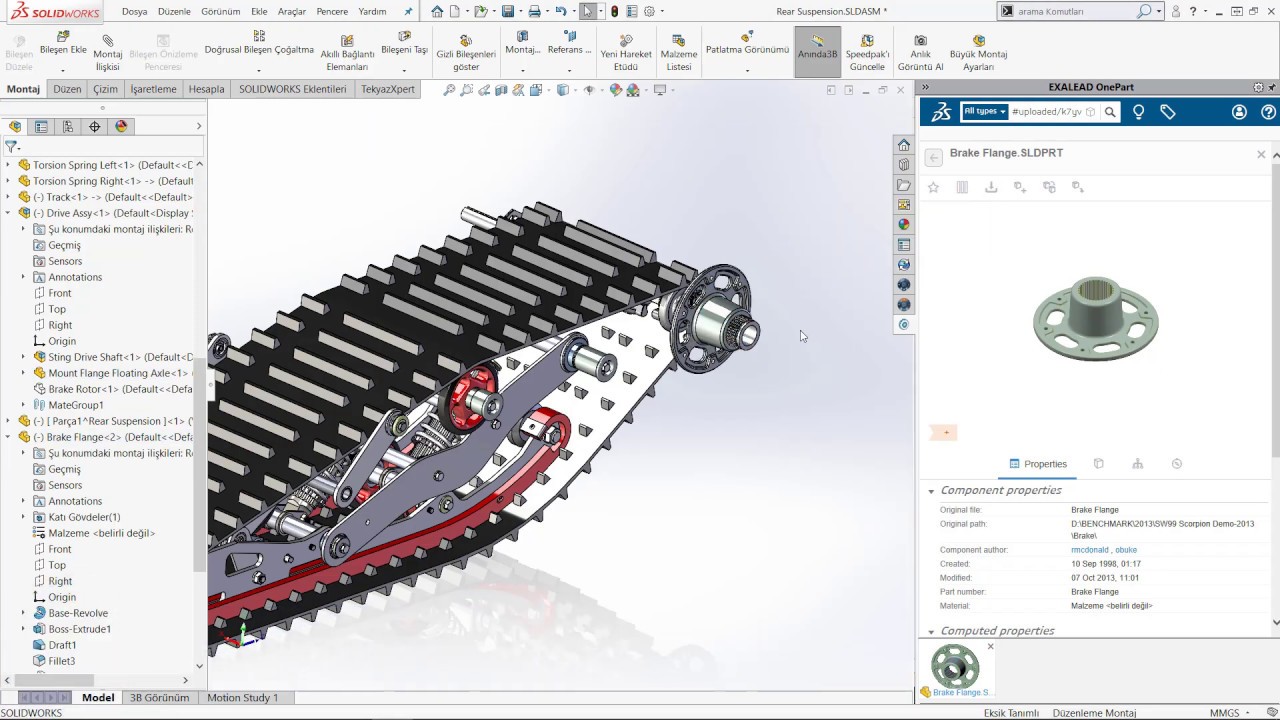Image resolution: width=1280 pixels, height=720 pixels.
Task: Select the FeatureManager design tree tab icon
Action: 15,126
